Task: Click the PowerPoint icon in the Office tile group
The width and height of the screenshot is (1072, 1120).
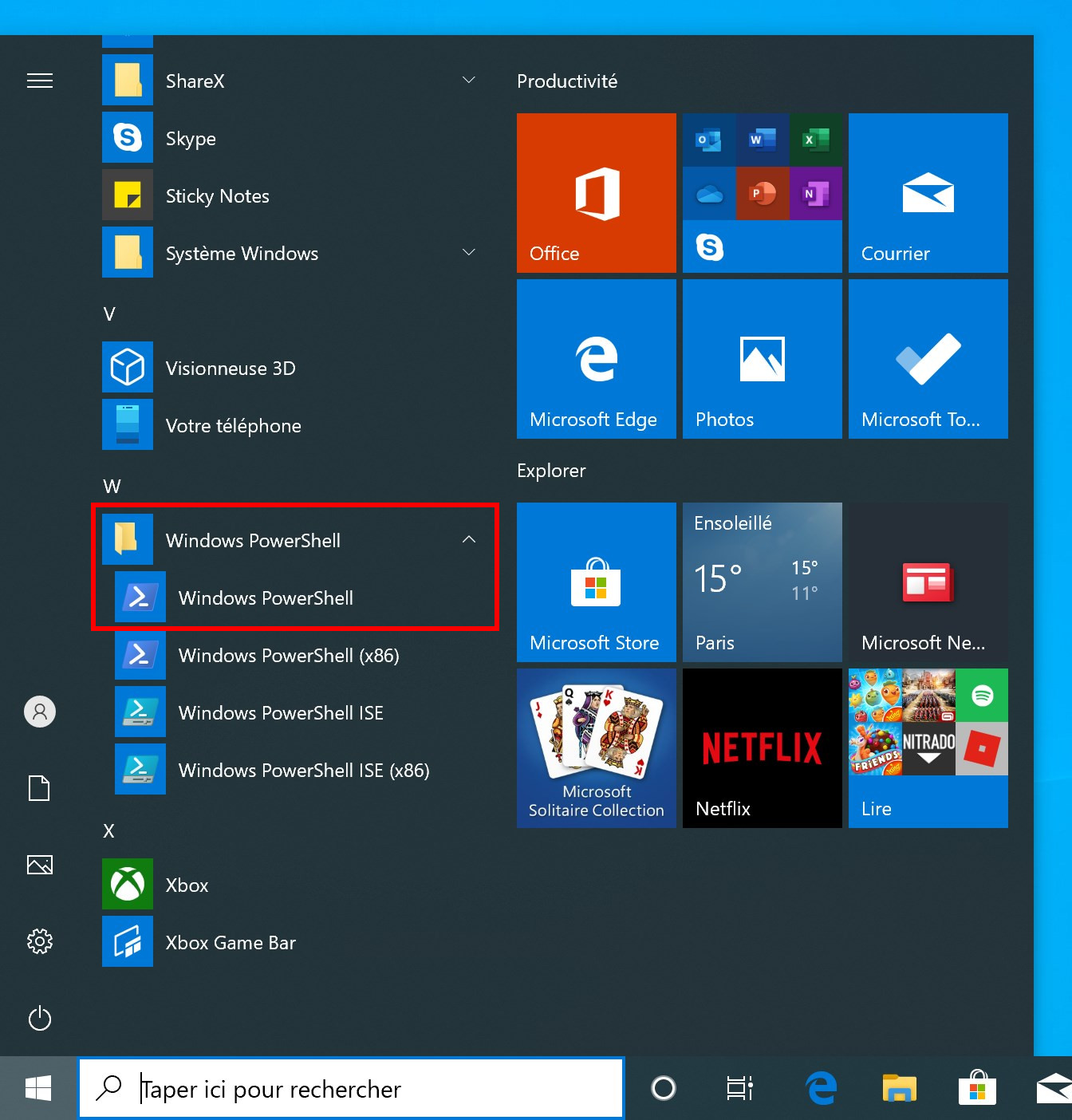Action: pos(763,193)
